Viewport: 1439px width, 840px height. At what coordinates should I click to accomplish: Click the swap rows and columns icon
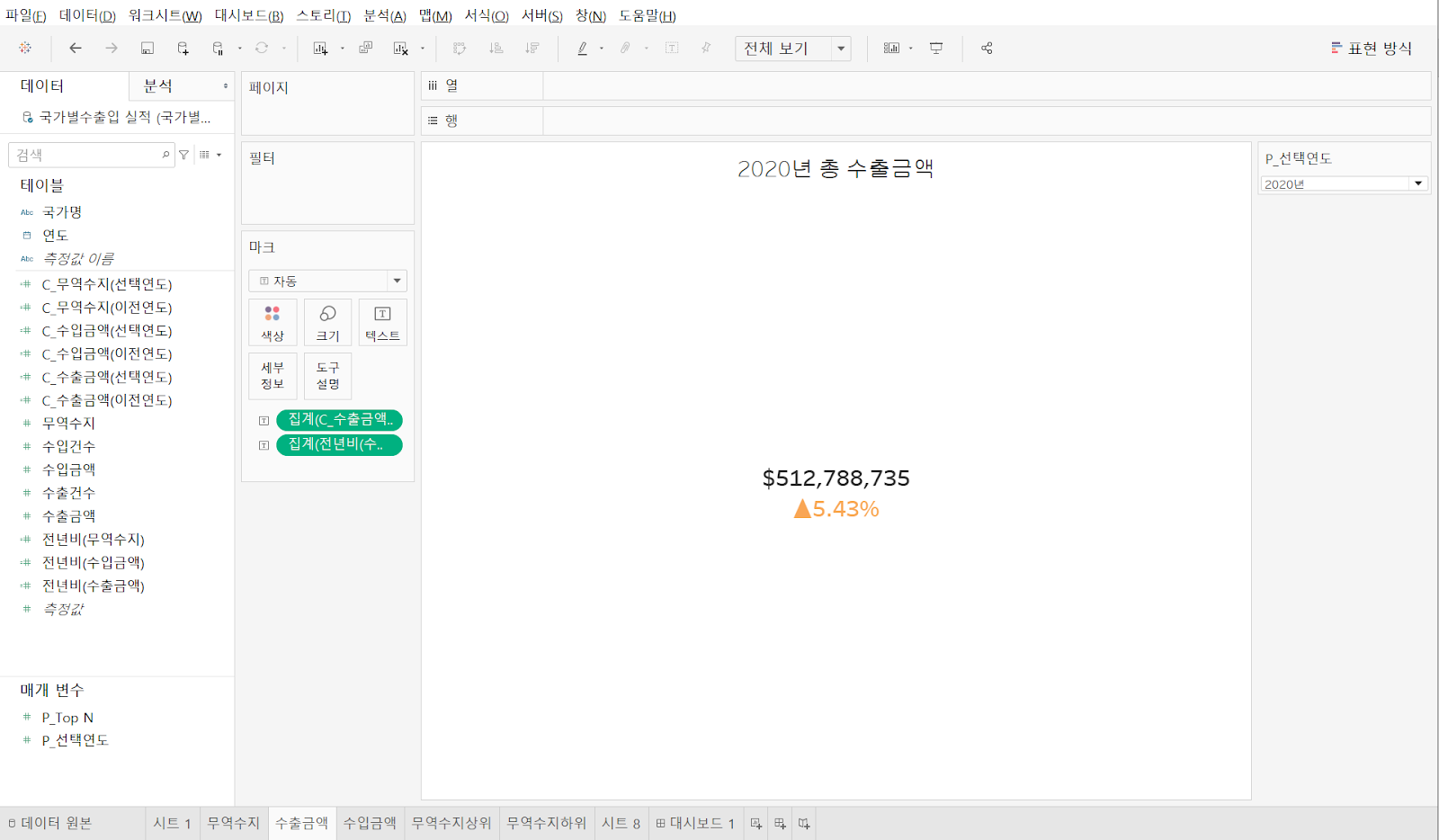pos(460,48)
